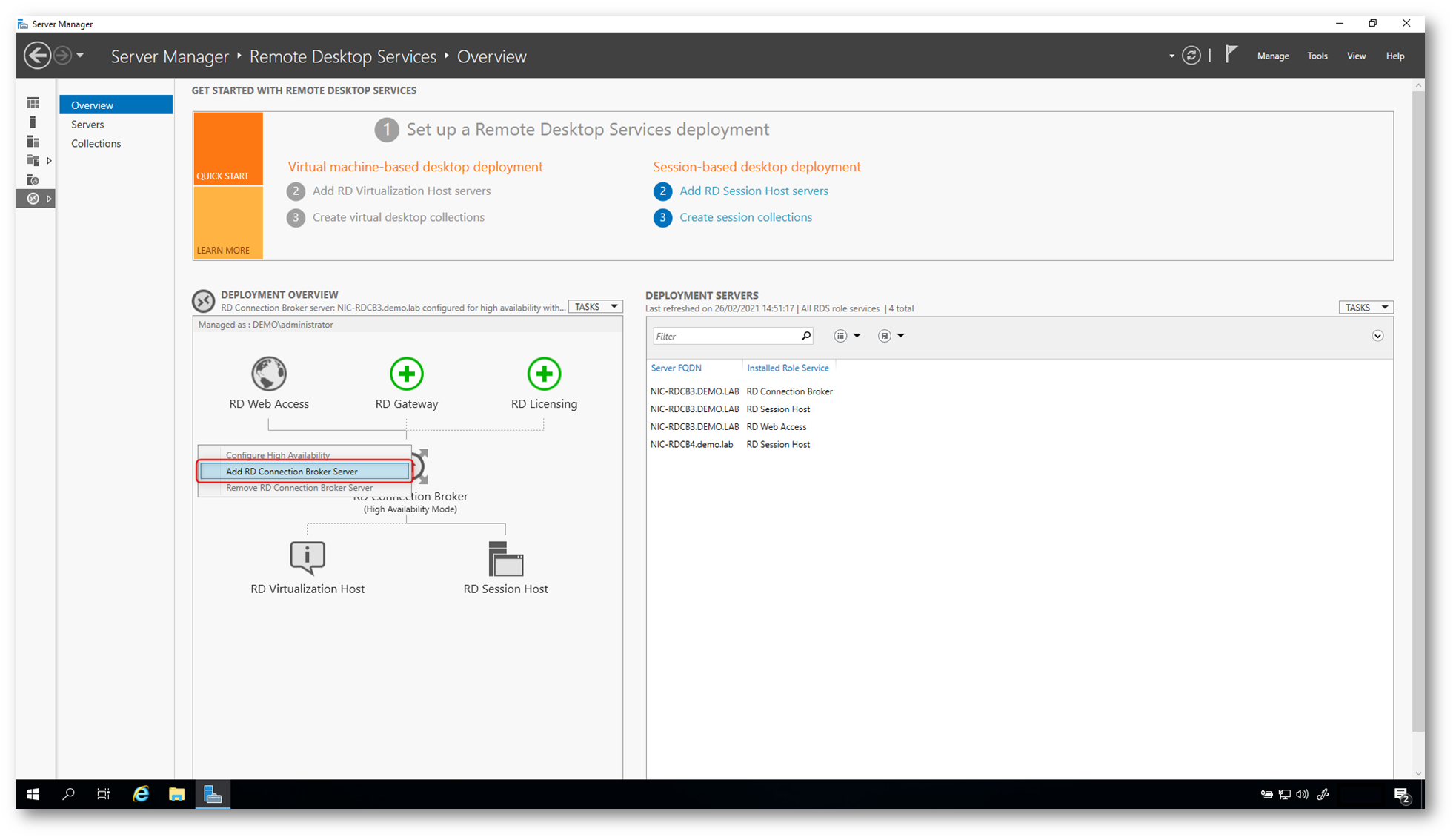The height and width of the screenshot is (840, 1456).
Task: Open the Manage menu
Action: click(1272, 56)
